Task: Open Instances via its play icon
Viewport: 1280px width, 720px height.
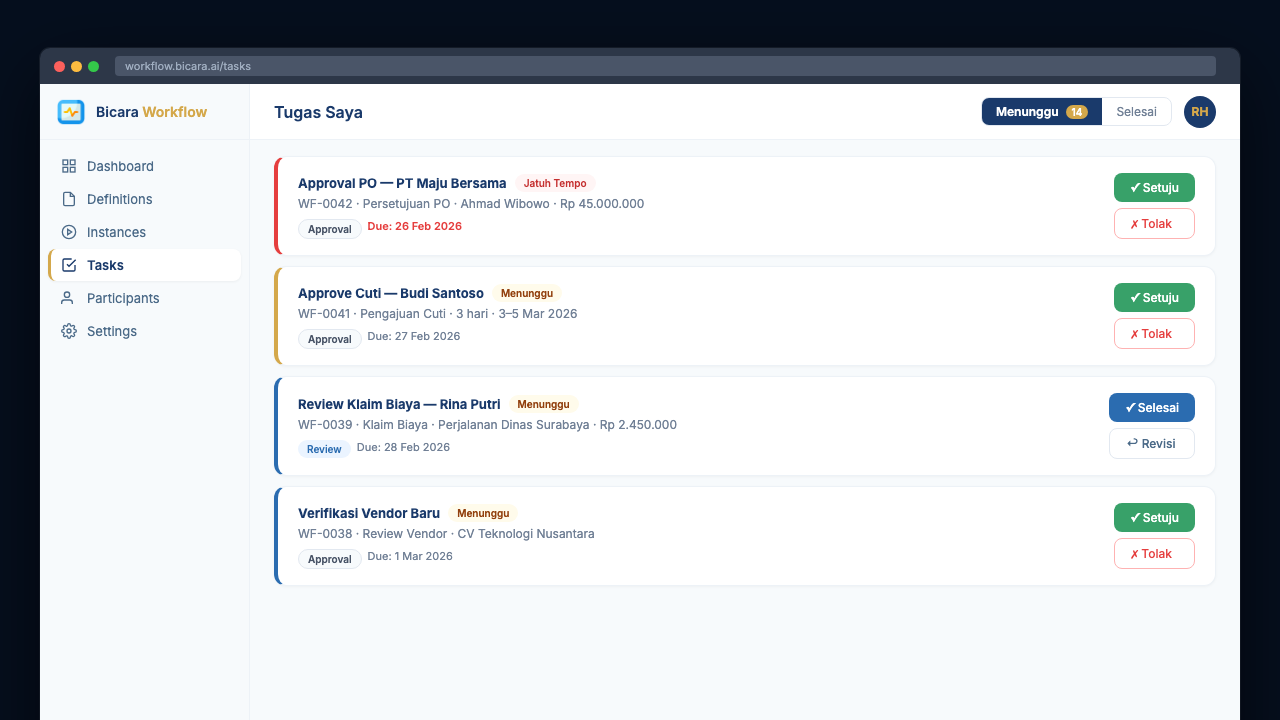Action: [68, 232]
